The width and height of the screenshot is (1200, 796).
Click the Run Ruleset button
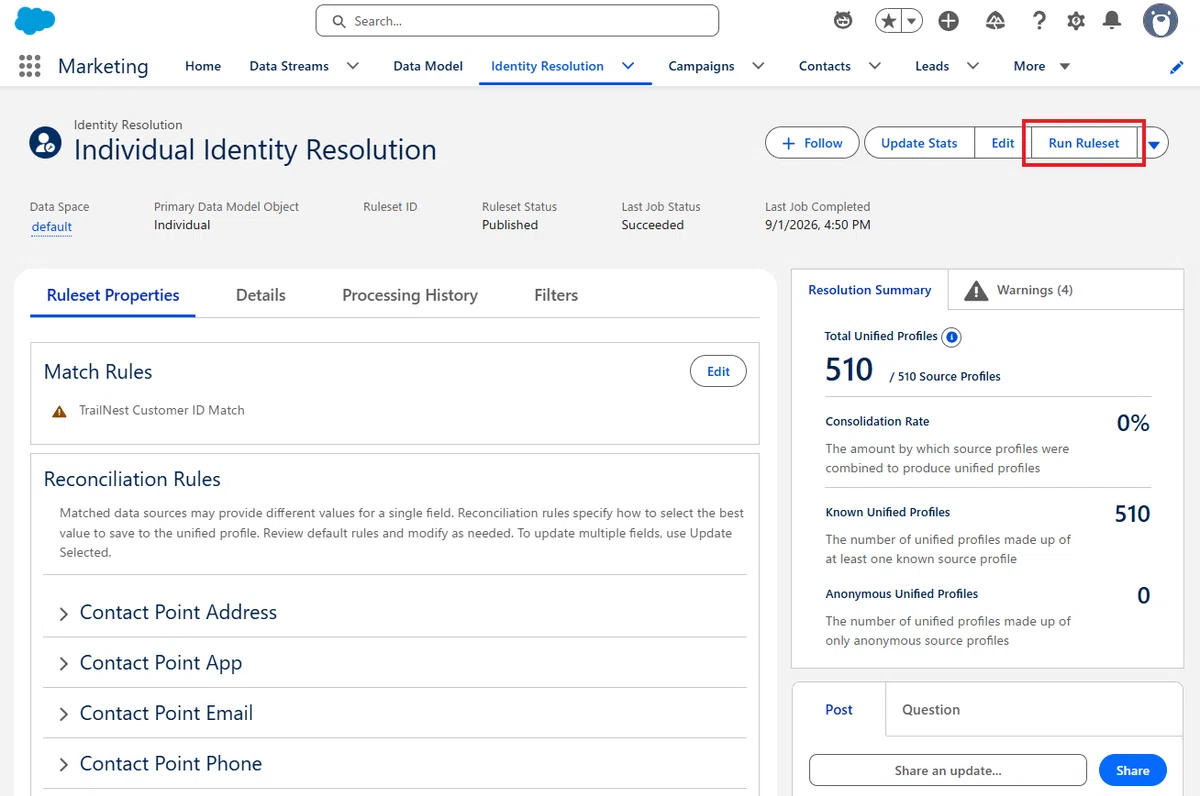1084,143
